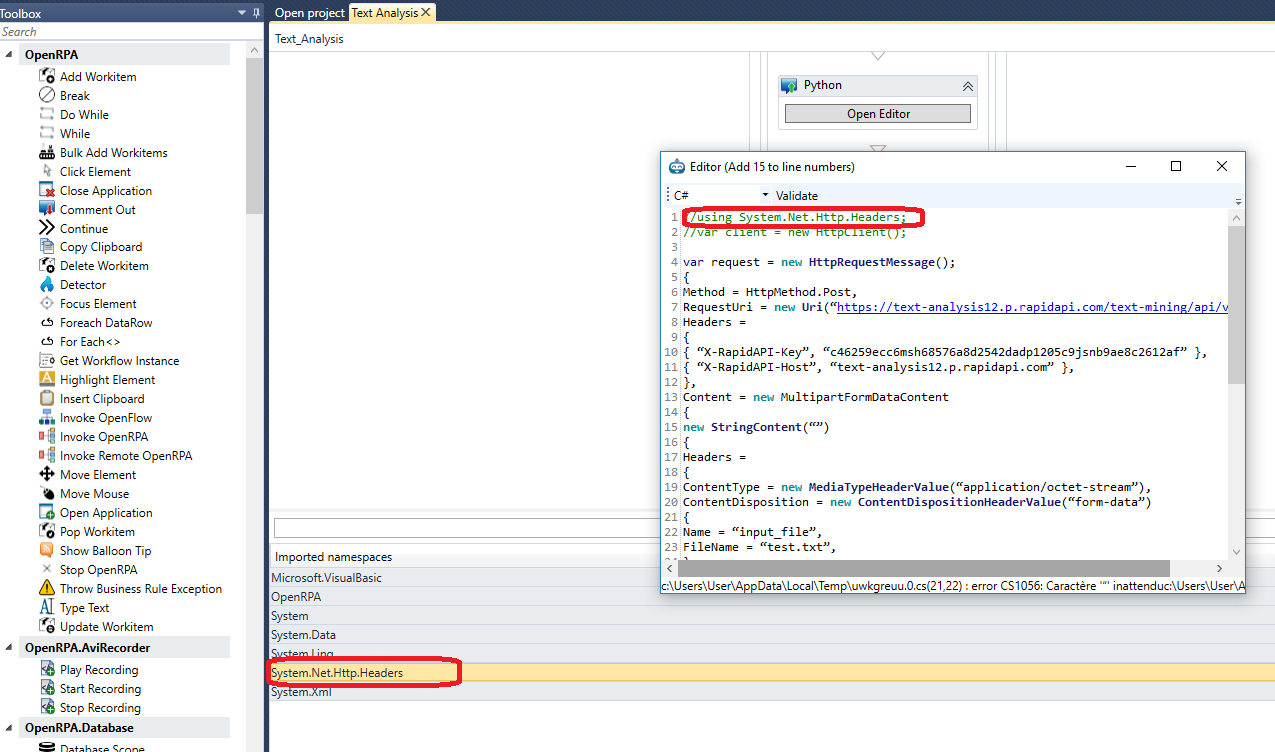Click the editor vertical scrollbar
The width and height of the screenshot is (1275, 752).
point(1236,304)
